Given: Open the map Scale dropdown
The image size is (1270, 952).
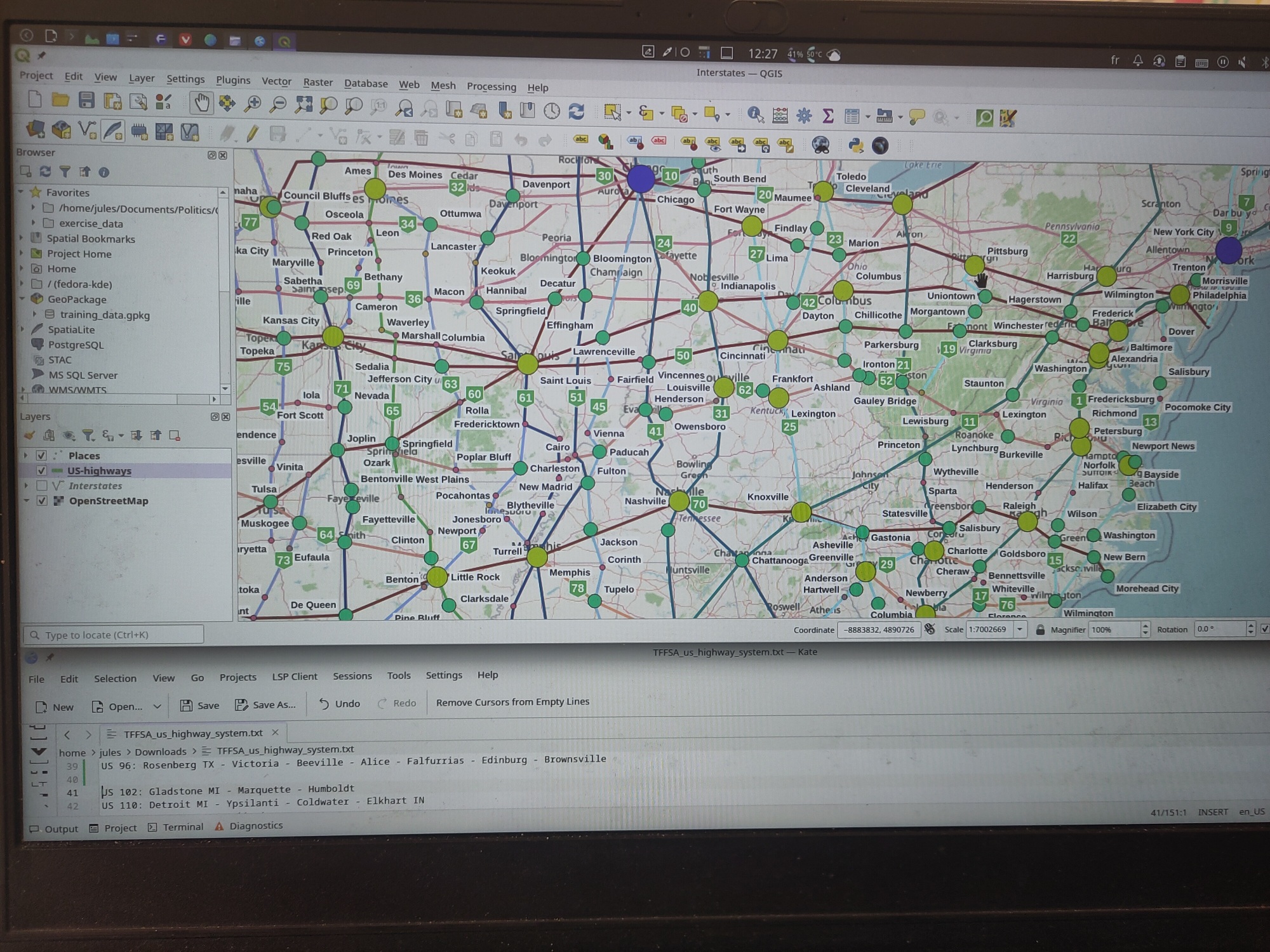Looking at the screenshot, I should [x=1020, y=630].
